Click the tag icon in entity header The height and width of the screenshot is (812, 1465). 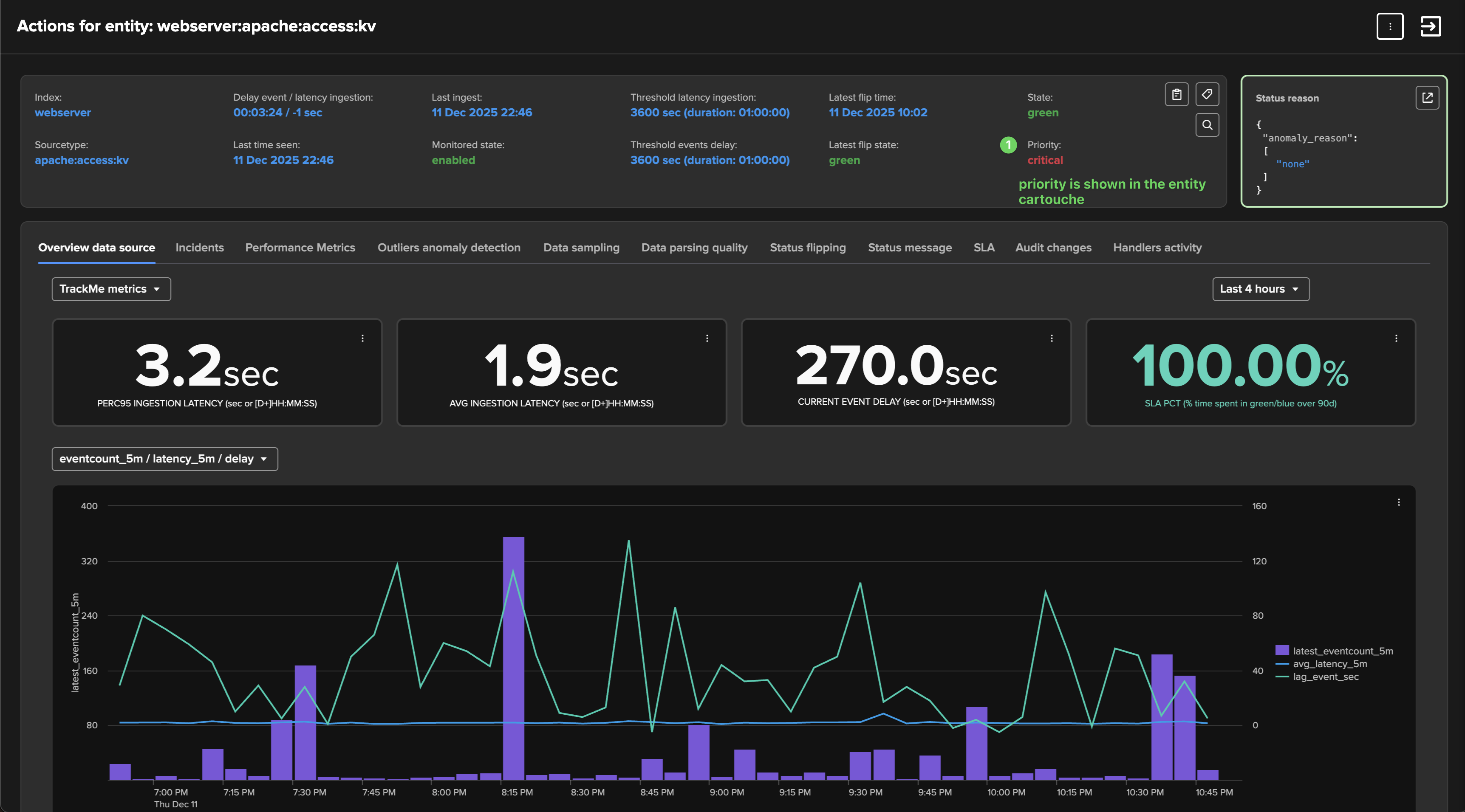(x=1207, y=94)
